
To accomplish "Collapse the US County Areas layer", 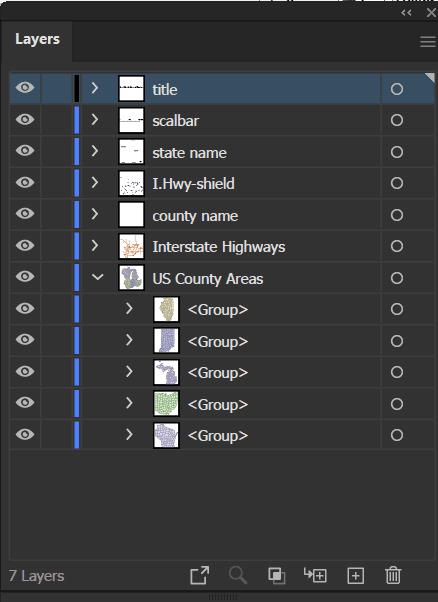I will 98,277.
